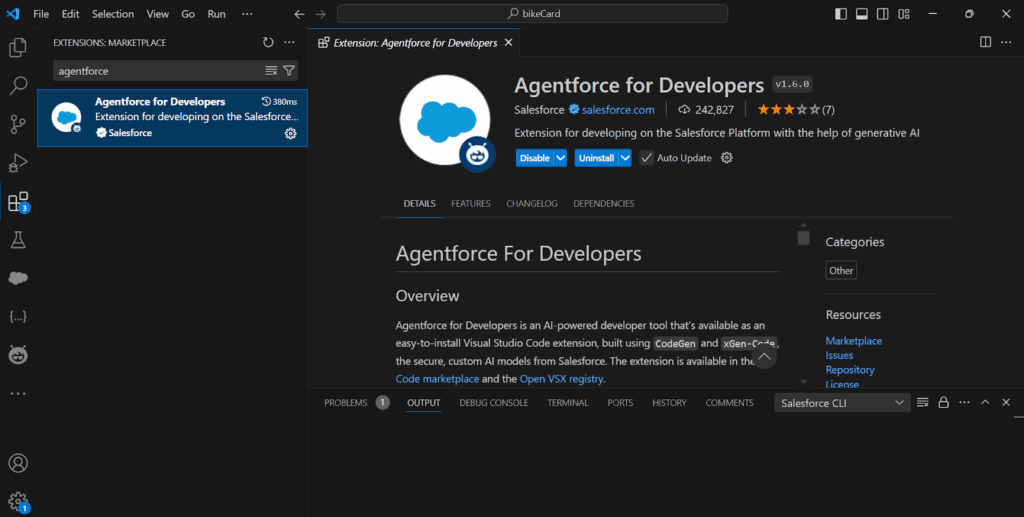1024x517 pixels.
Task: Switch to the CHANGELOG tab
Action: point(532,204)
